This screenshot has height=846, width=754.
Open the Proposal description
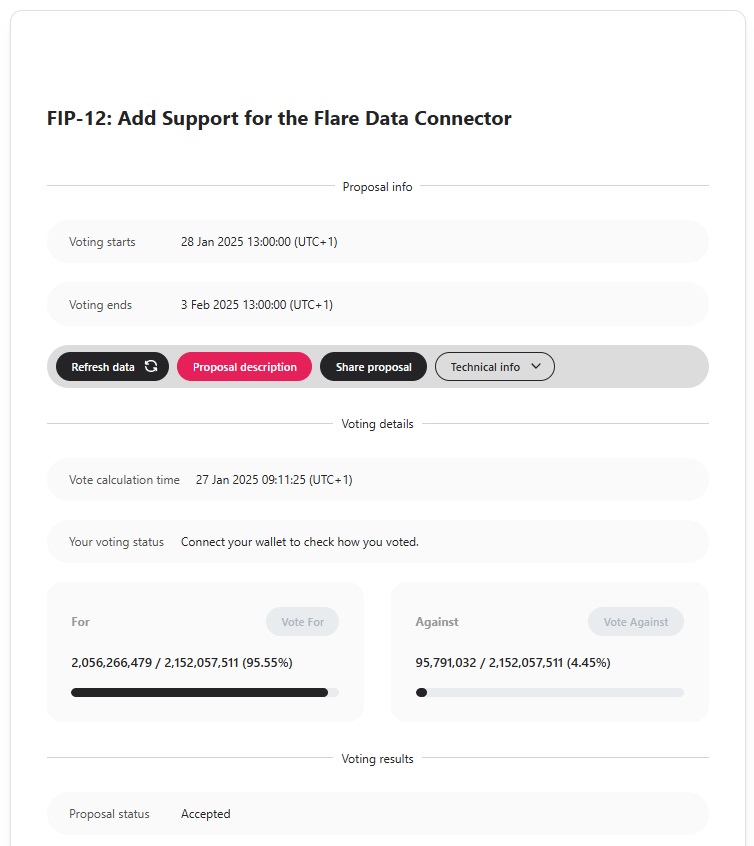pyautogui.click(x=244, y=367)
